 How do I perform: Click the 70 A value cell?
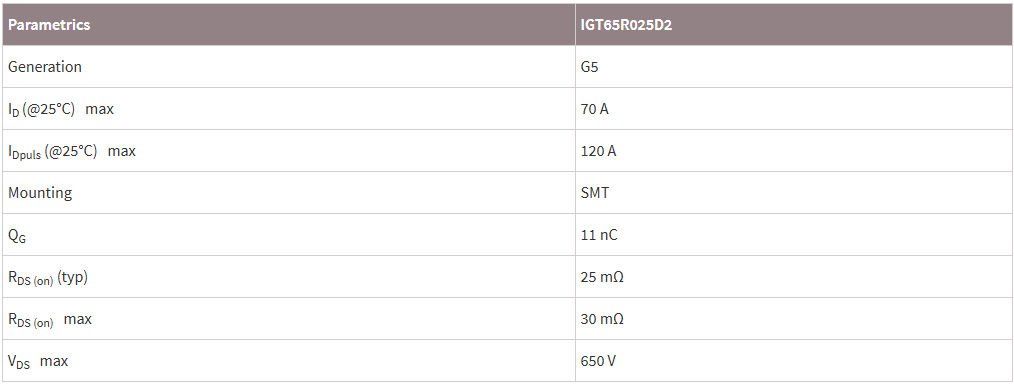click(x=595, y=109)
